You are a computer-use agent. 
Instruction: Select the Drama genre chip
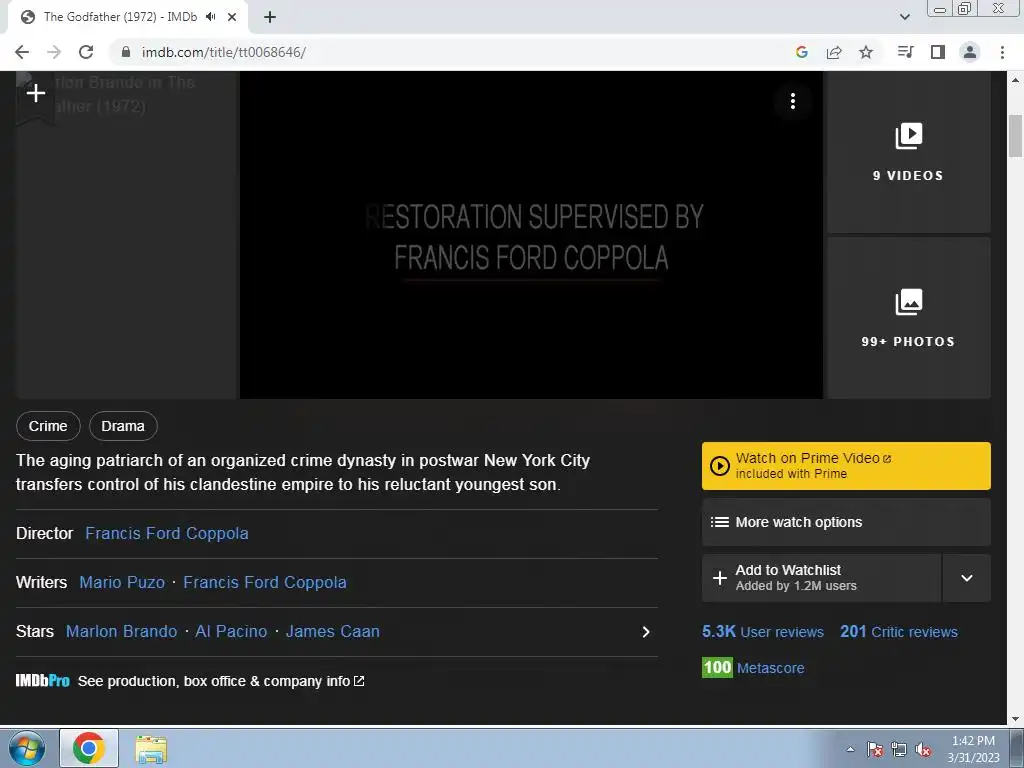[123, 426]
